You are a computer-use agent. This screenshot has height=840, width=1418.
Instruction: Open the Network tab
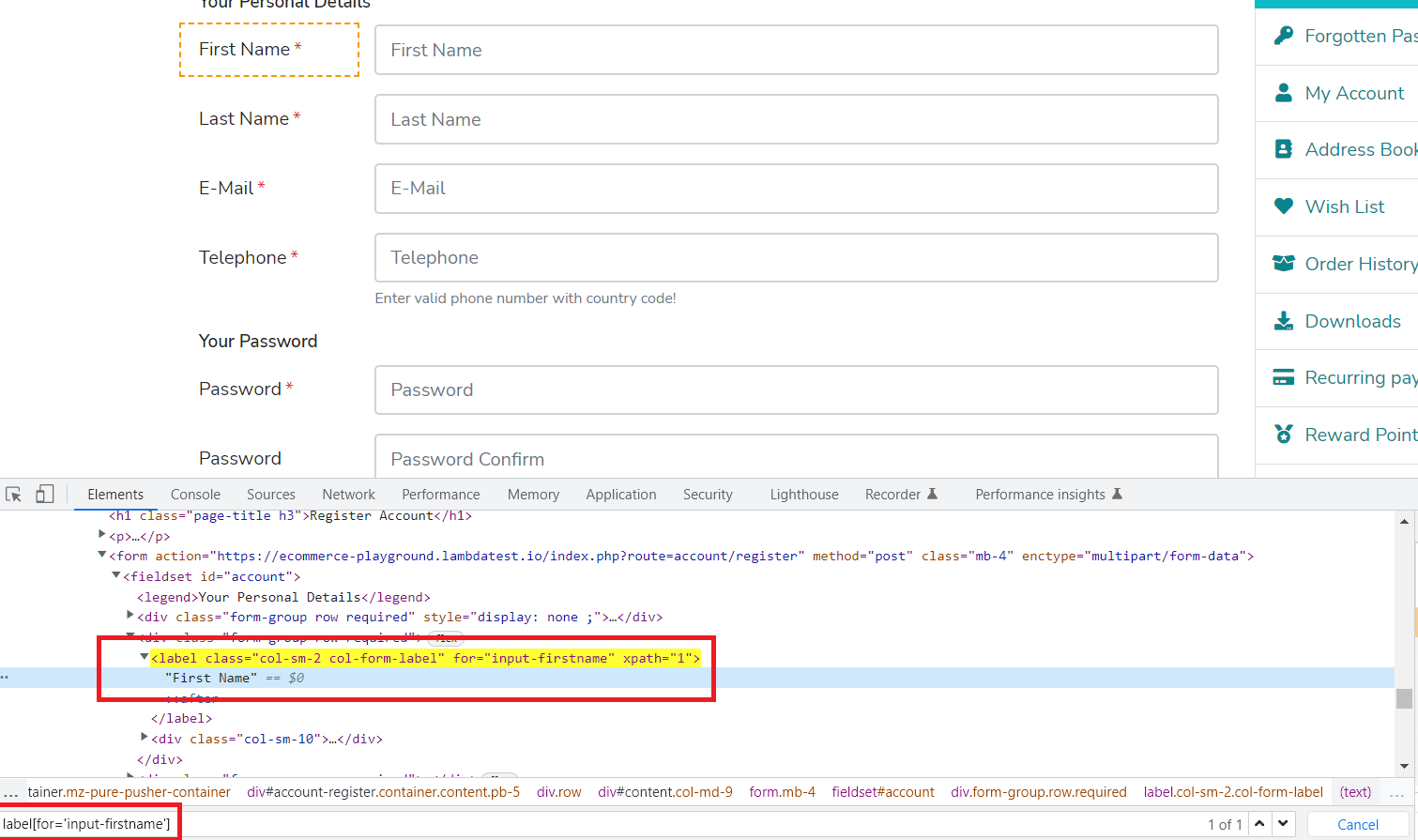click(x=348, y=494)
